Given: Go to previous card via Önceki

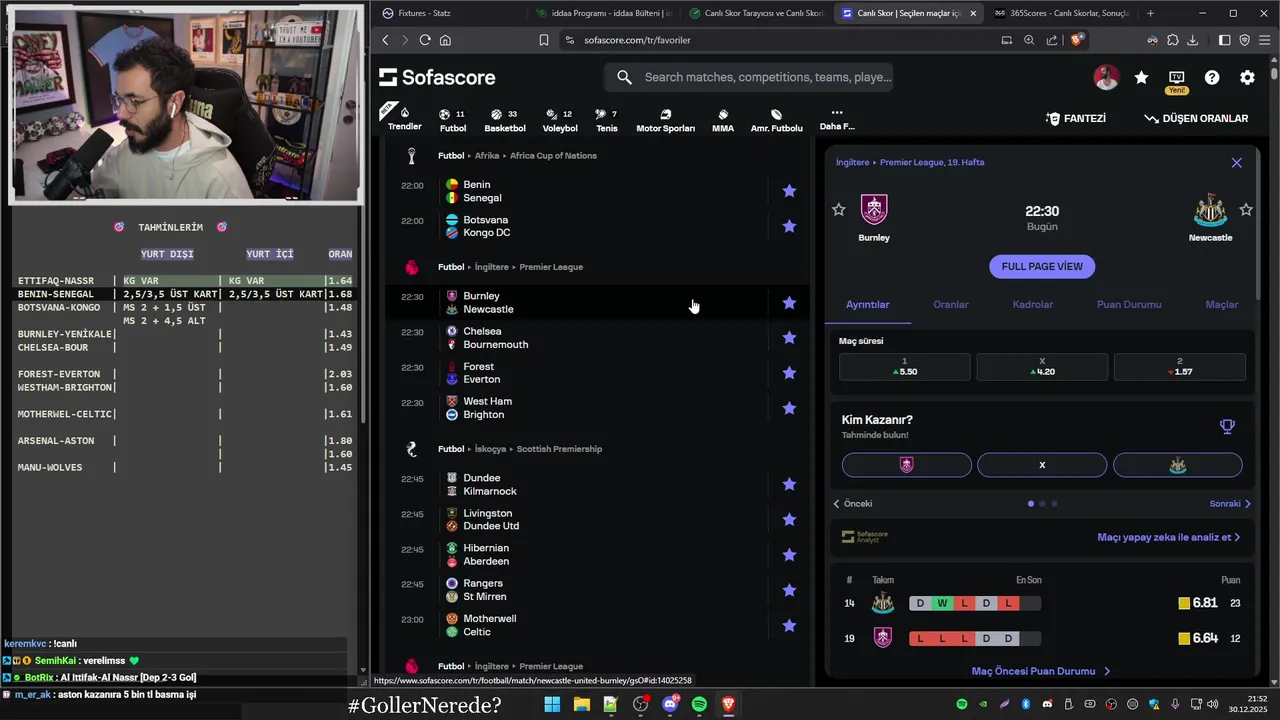Looking at the screenshot, I should pos(853,504).
